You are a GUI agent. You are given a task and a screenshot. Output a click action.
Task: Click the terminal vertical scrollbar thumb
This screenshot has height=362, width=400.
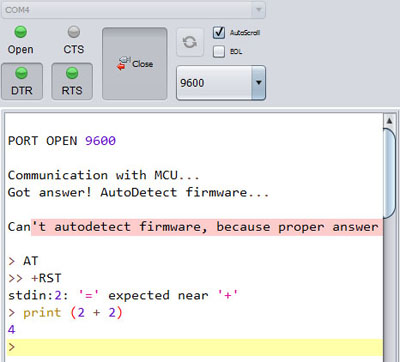coord(389,173)
